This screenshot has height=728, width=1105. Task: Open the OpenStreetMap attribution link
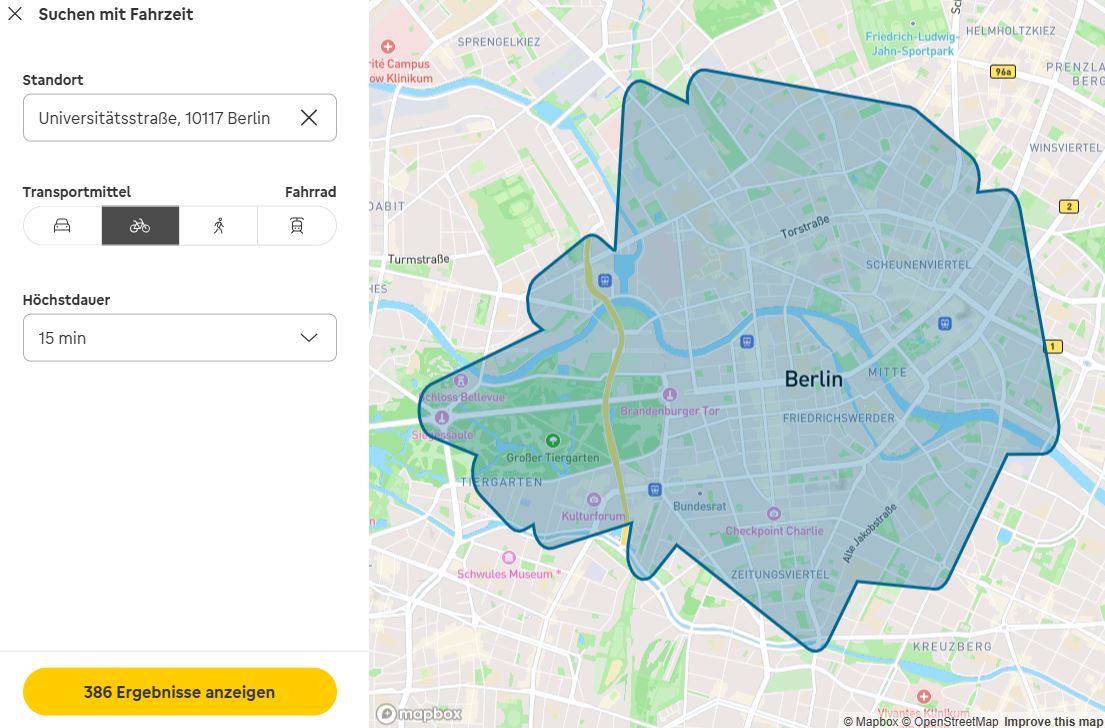(949, 721)
